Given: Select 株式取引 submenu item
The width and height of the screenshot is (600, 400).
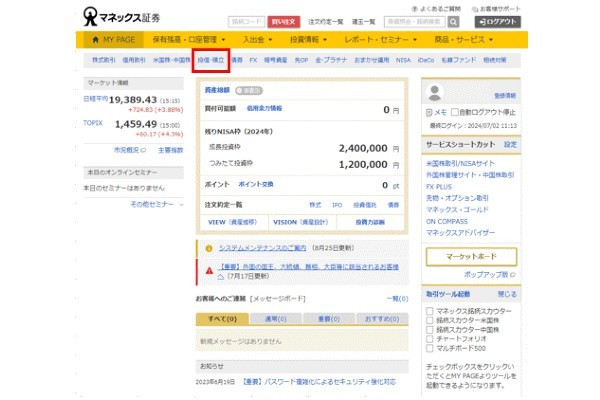Looking at the screenshot, I should 103,60.
